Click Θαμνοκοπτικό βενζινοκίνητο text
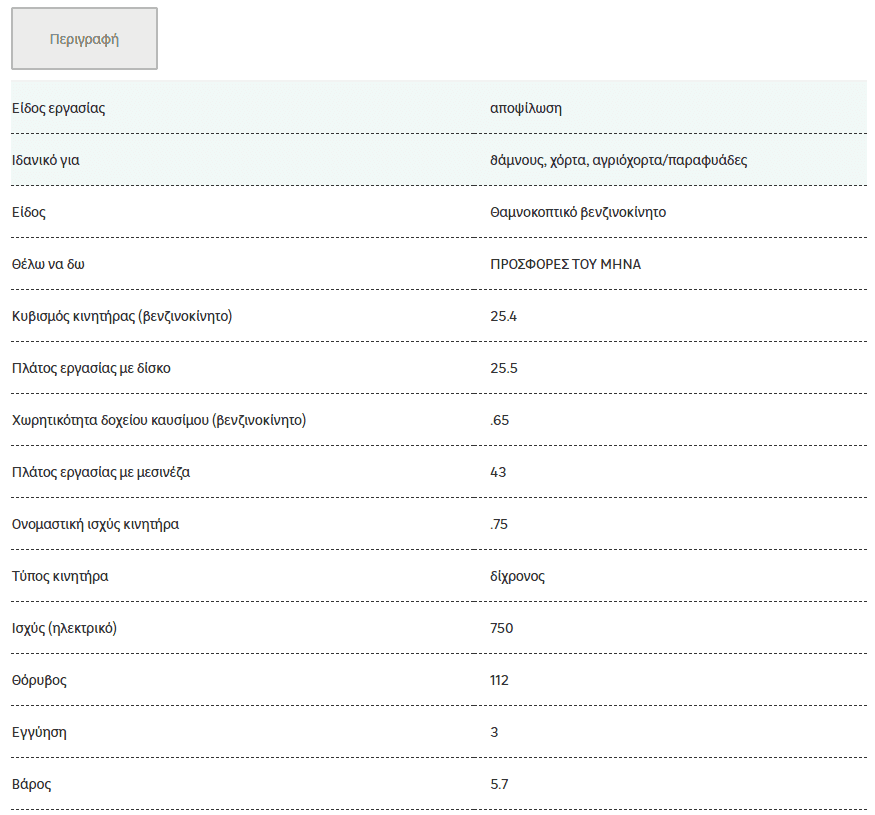 [578, 212]
